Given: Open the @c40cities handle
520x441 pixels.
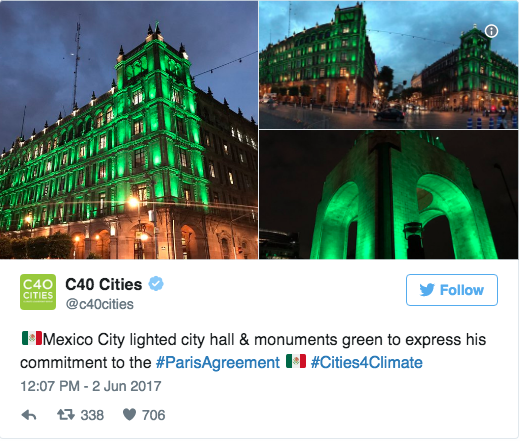Looking at the screenshot, I should point(100,304).
